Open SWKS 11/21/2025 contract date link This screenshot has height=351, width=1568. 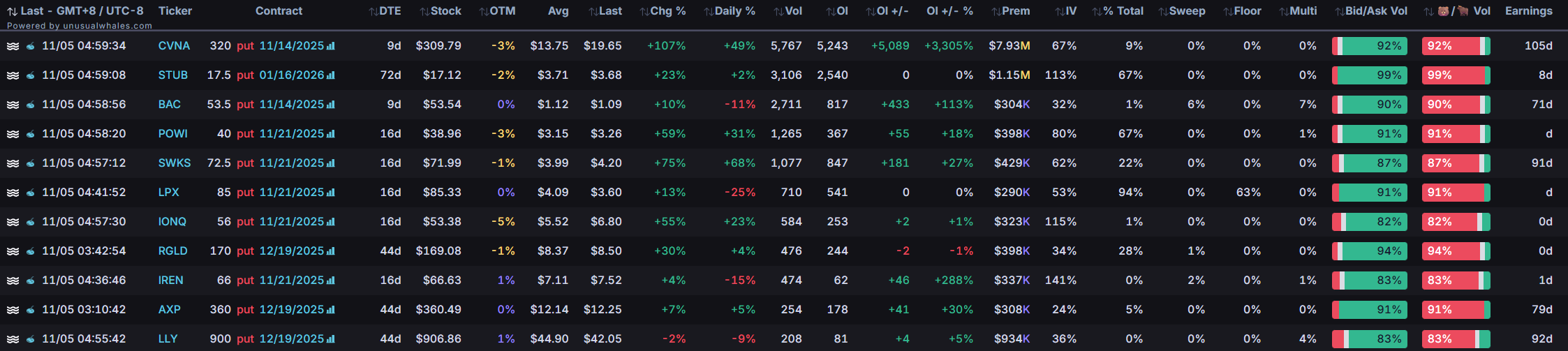pos(292,163)
